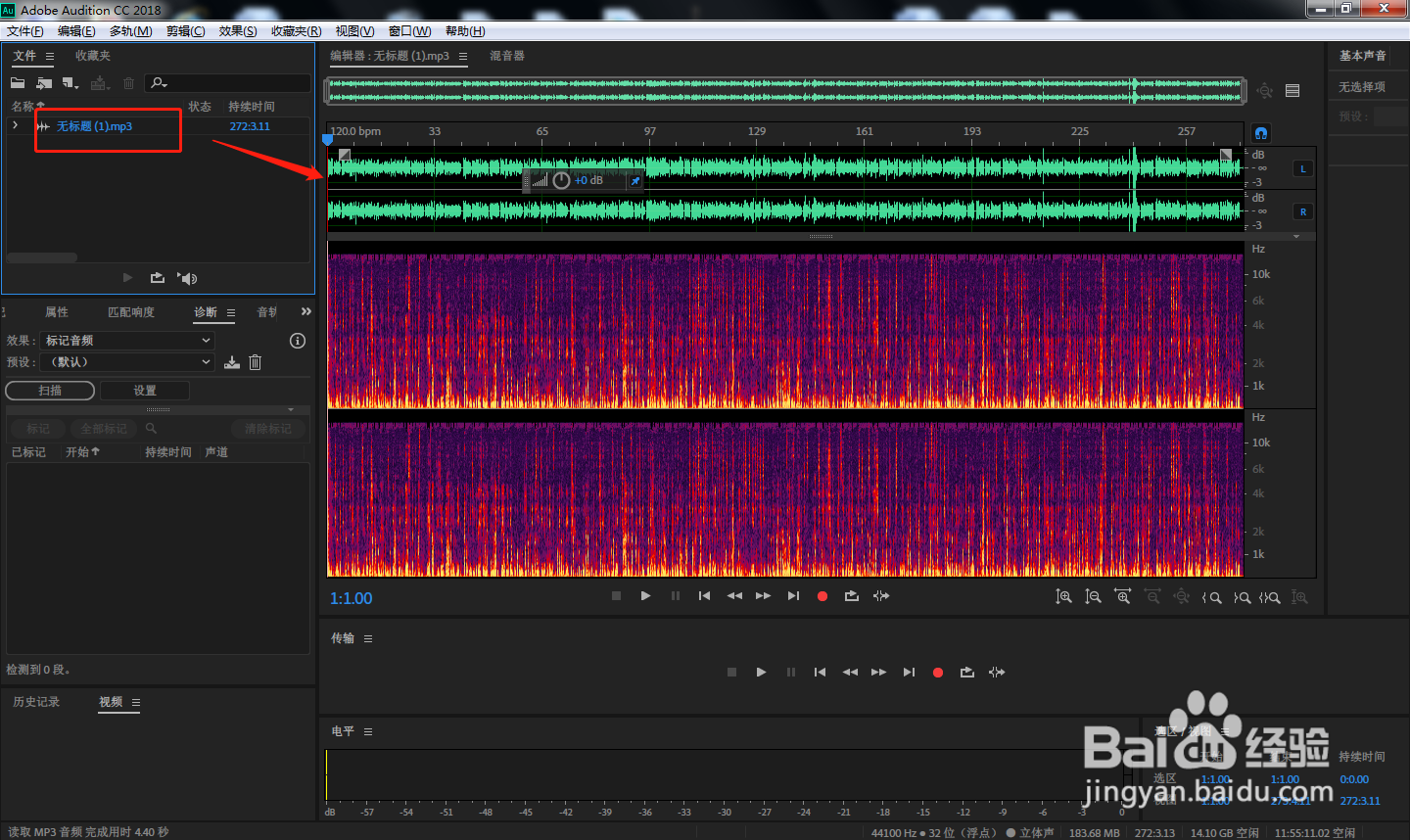Open the 帮助(H) menu
Screen dimensions: 1410x840
coord(465,31)
